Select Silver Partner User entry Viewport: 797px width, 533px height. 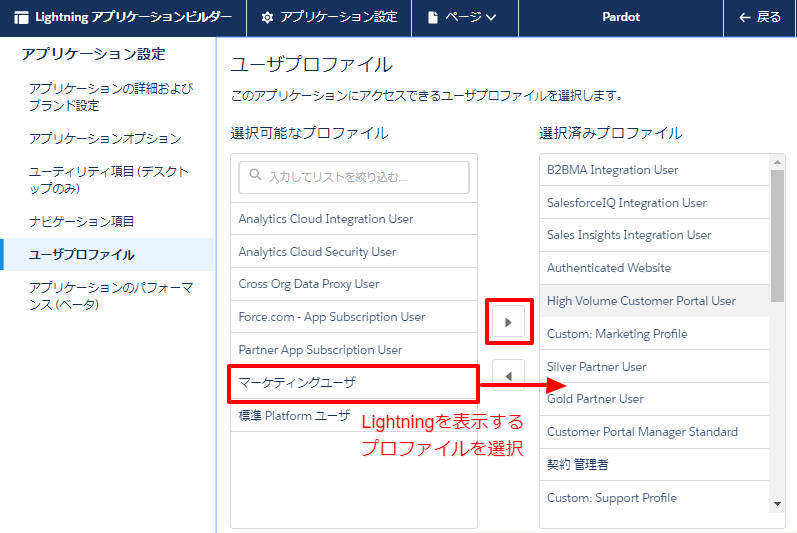(654, 367)
